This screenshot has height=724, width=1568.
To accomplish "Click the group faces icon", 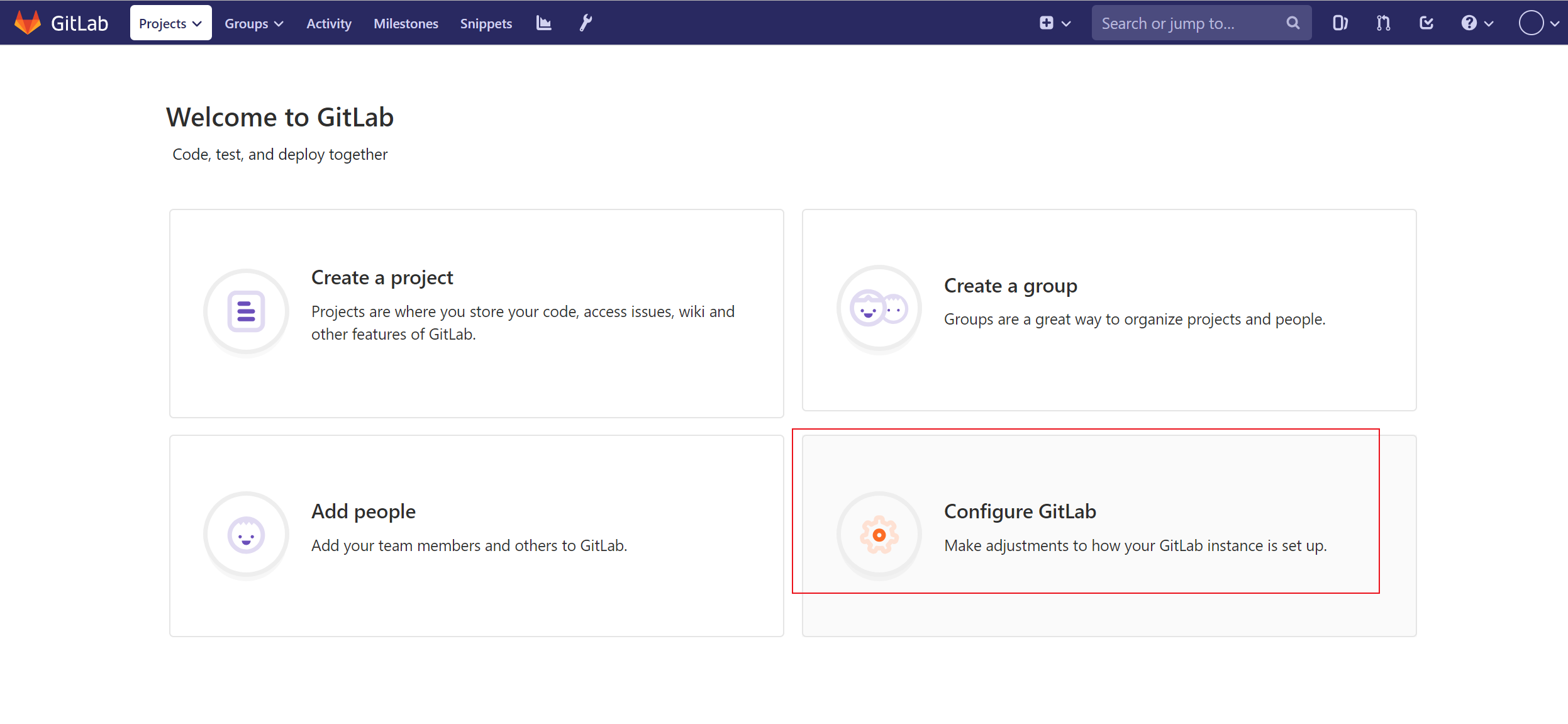I will pos(879,308).
